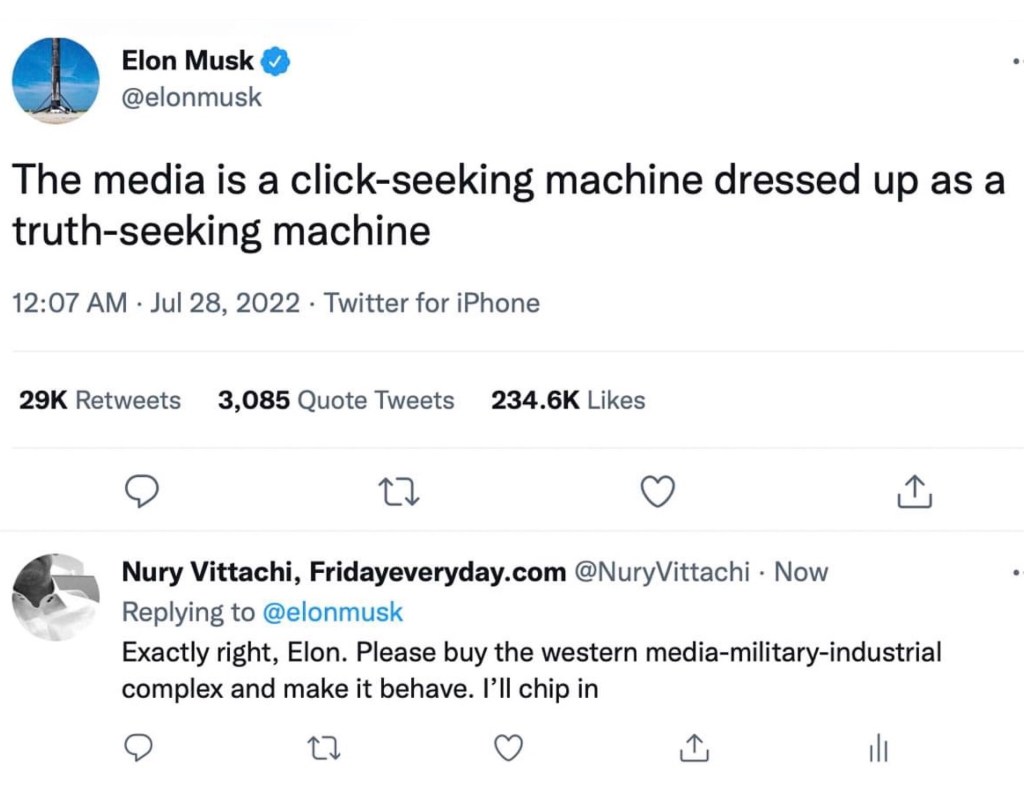Viewport: 1024px width, 796px height.
Task: View analytics for Nury Vittachi's reply
Action: (877, 747)
